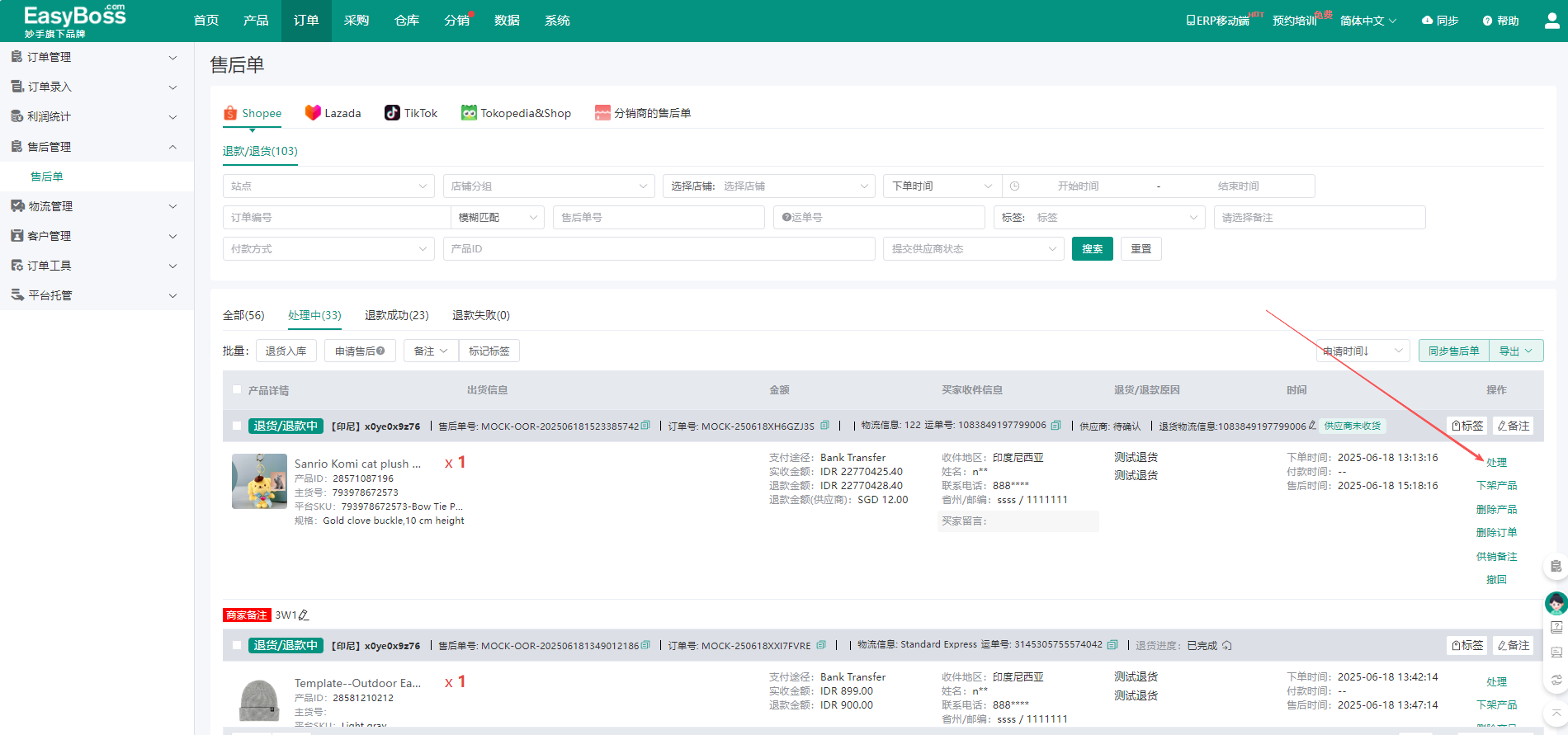Click the Shopee platform icon tab
Image resolution: width=1568 pixels, height=735 pixels.
pyautogui.click(x=230, y=113)
